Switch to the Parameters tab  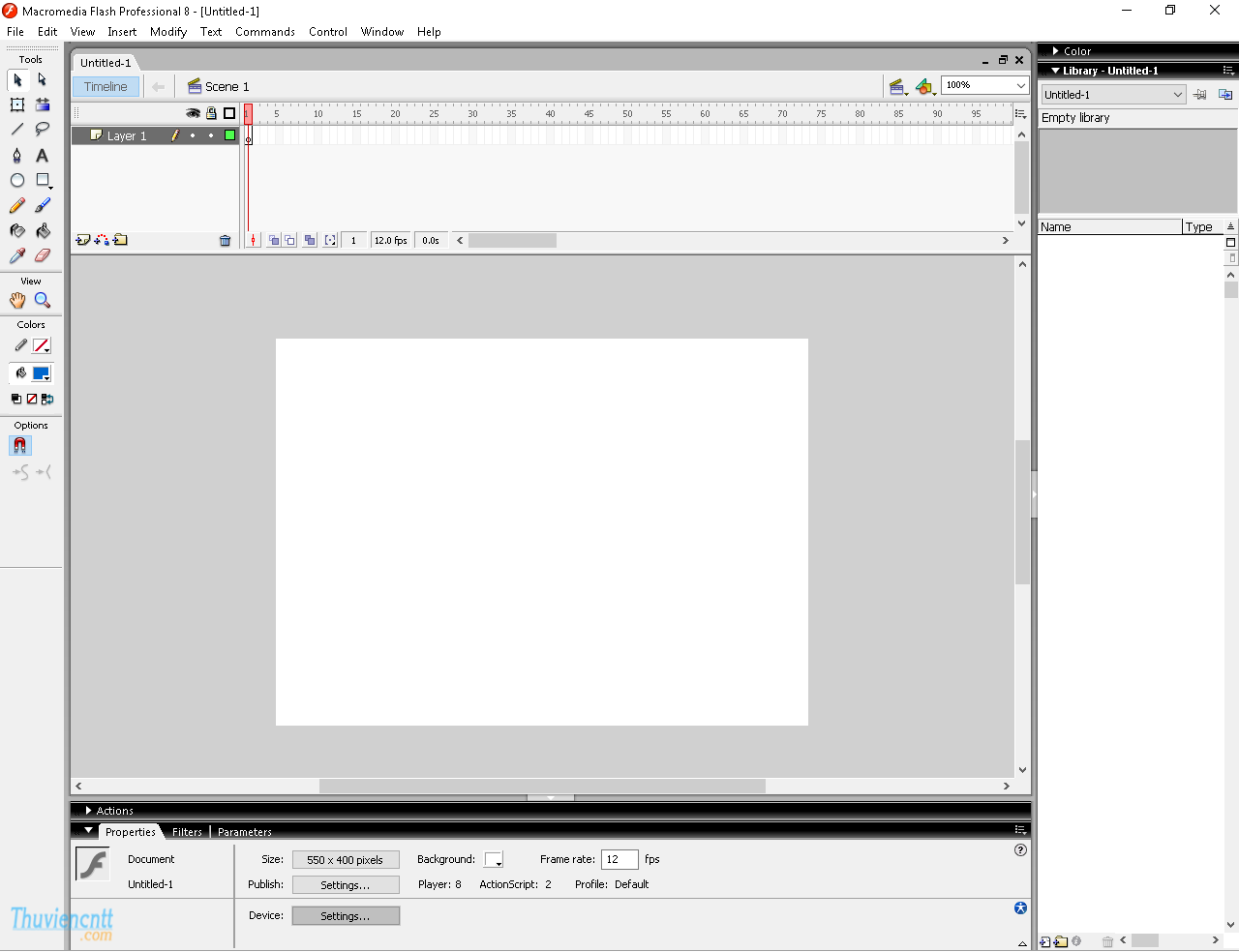(x=245, y=832)
